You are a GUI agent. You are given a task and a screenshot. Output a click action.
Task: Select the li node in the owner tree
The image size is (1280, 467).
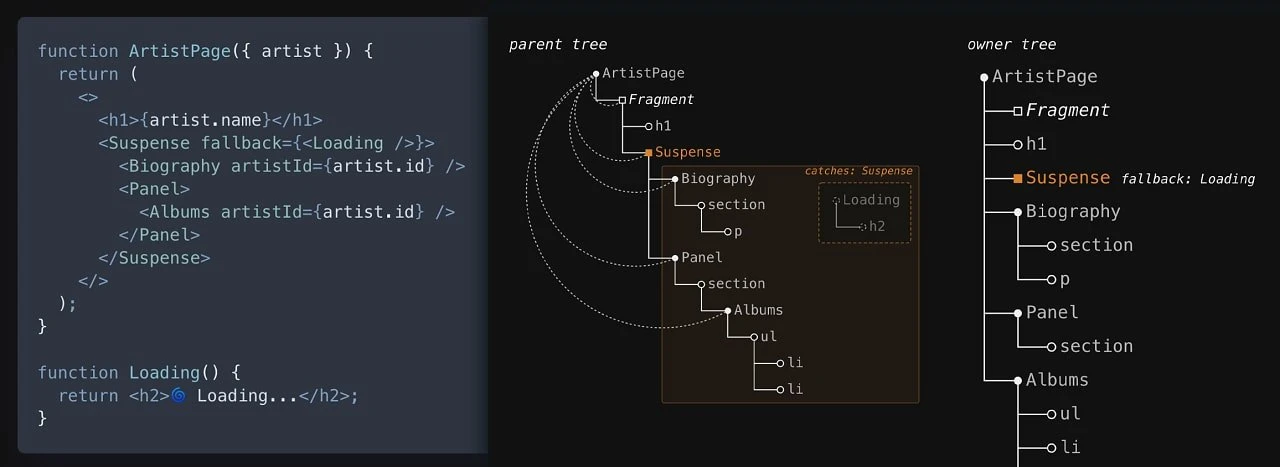pos(1070,448)
